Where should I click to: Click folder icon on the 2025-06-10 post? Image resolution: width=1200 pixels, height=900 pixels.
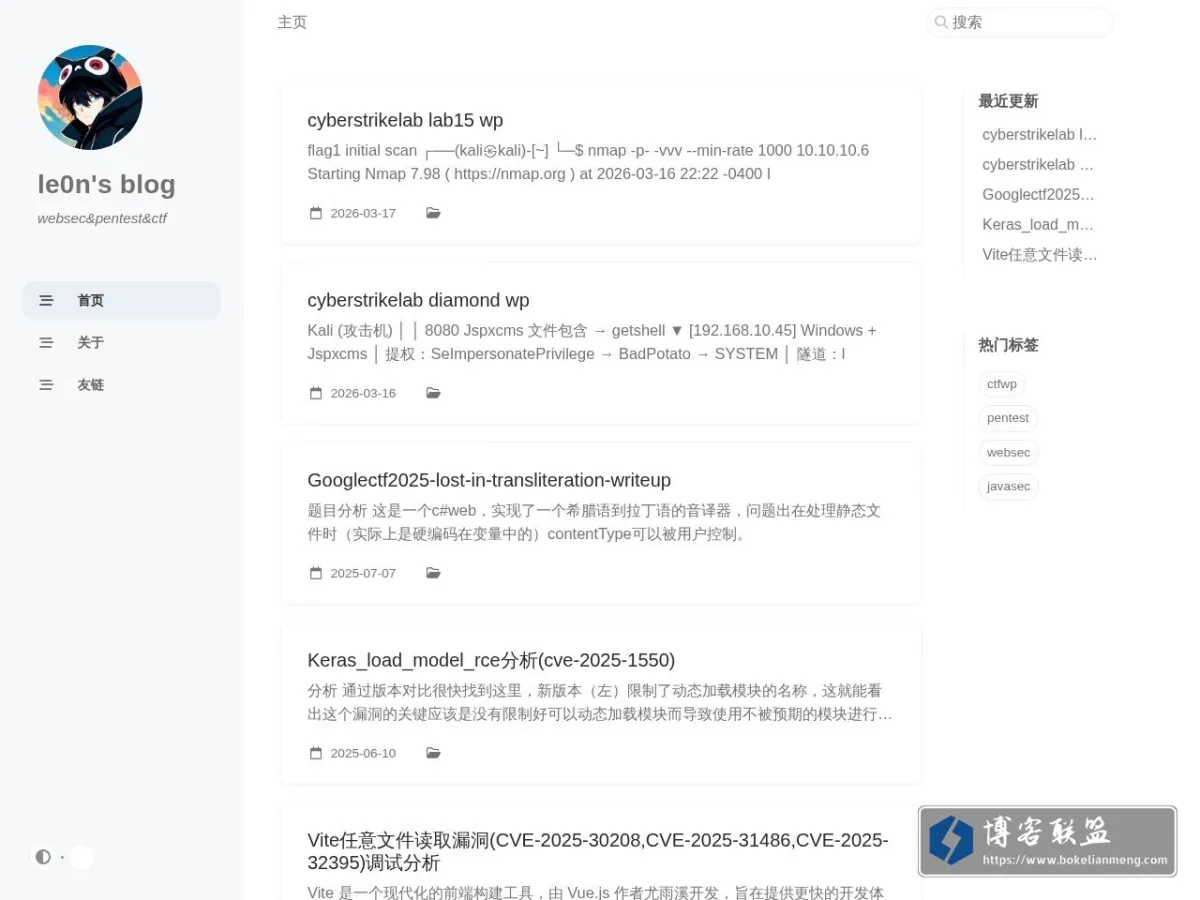433,753
